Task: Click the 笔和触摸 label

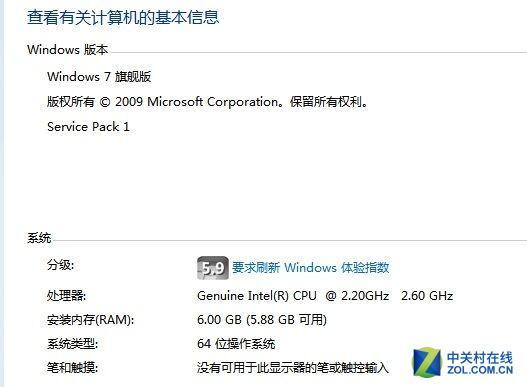Action: coord(73,367)
